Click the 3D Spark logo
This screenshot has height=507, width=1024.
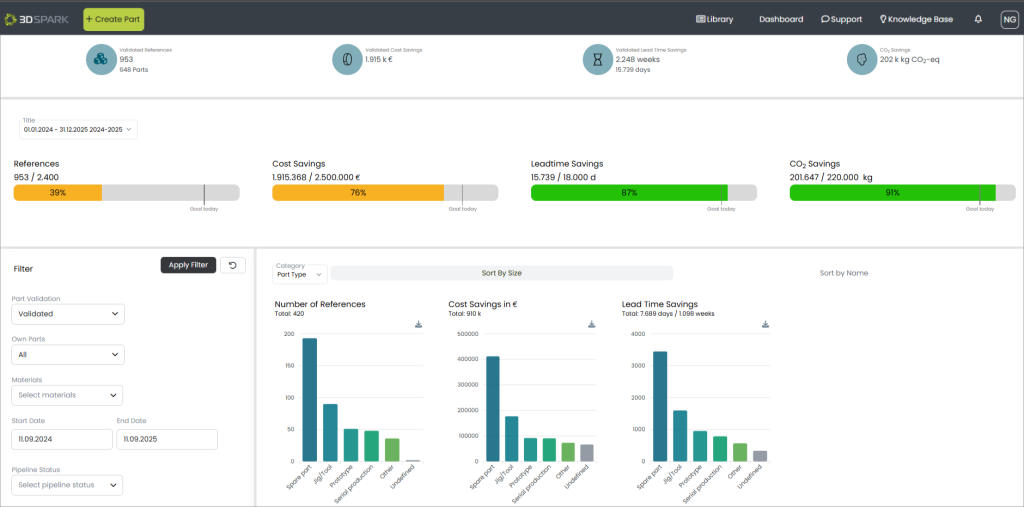(37, 19)
